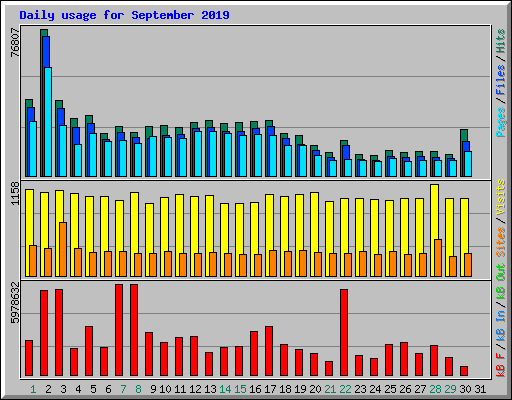
Task: Click green day label 7
Action: pos(123,389)
